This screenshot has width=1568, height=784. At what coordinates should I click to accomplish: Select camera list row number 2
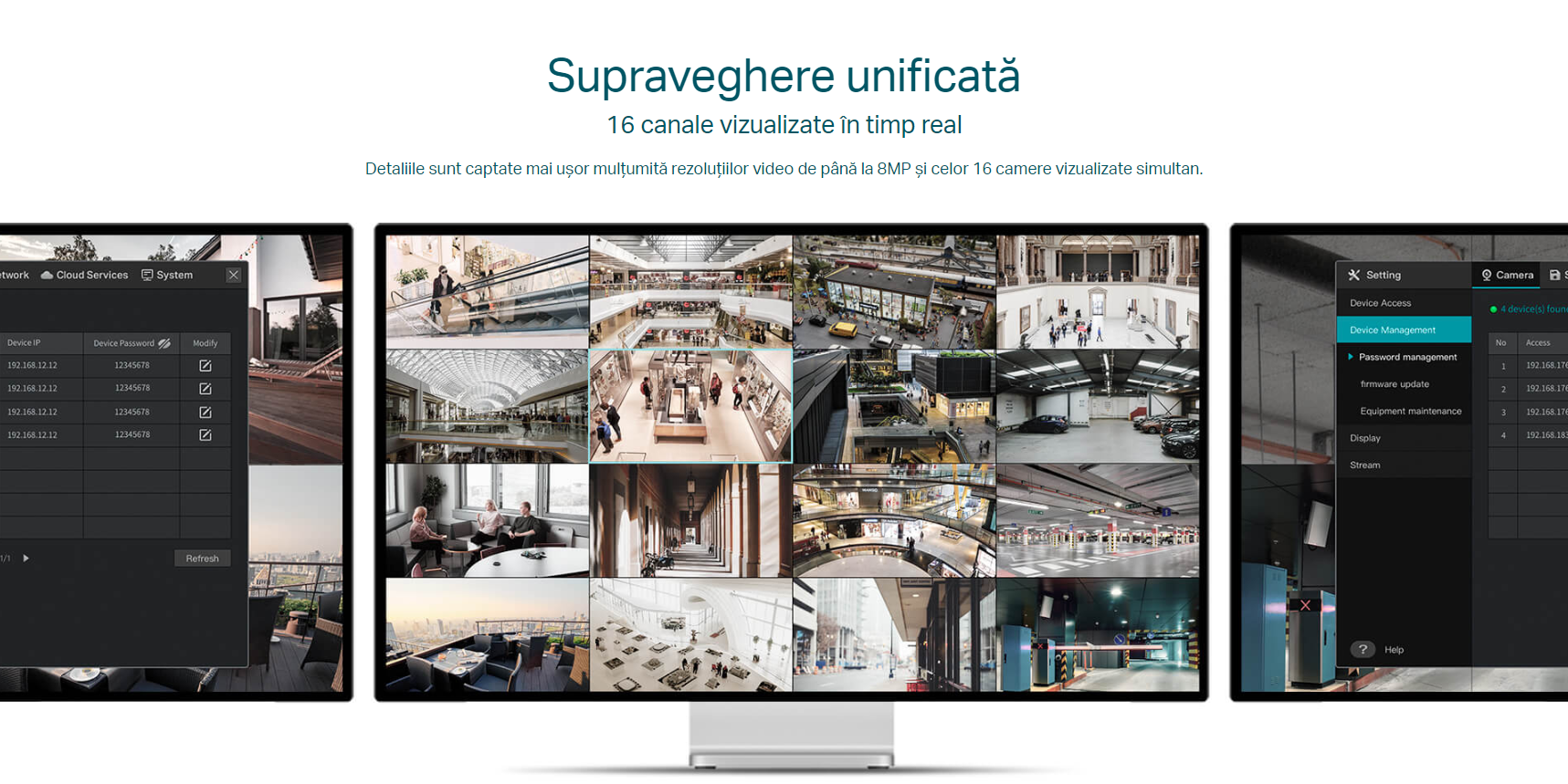1528,389
